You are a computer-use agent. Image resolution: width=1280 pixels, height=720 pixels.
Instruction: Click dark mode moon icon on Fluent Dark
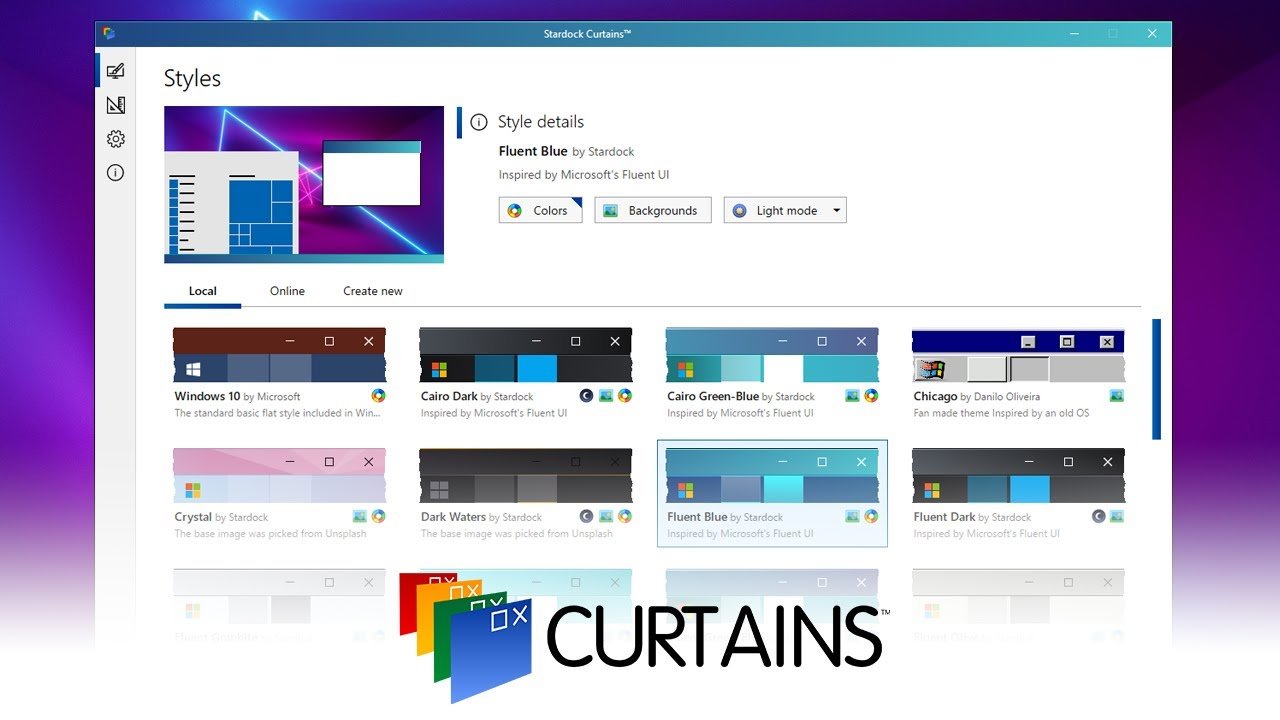click(x=1098, y=517)
